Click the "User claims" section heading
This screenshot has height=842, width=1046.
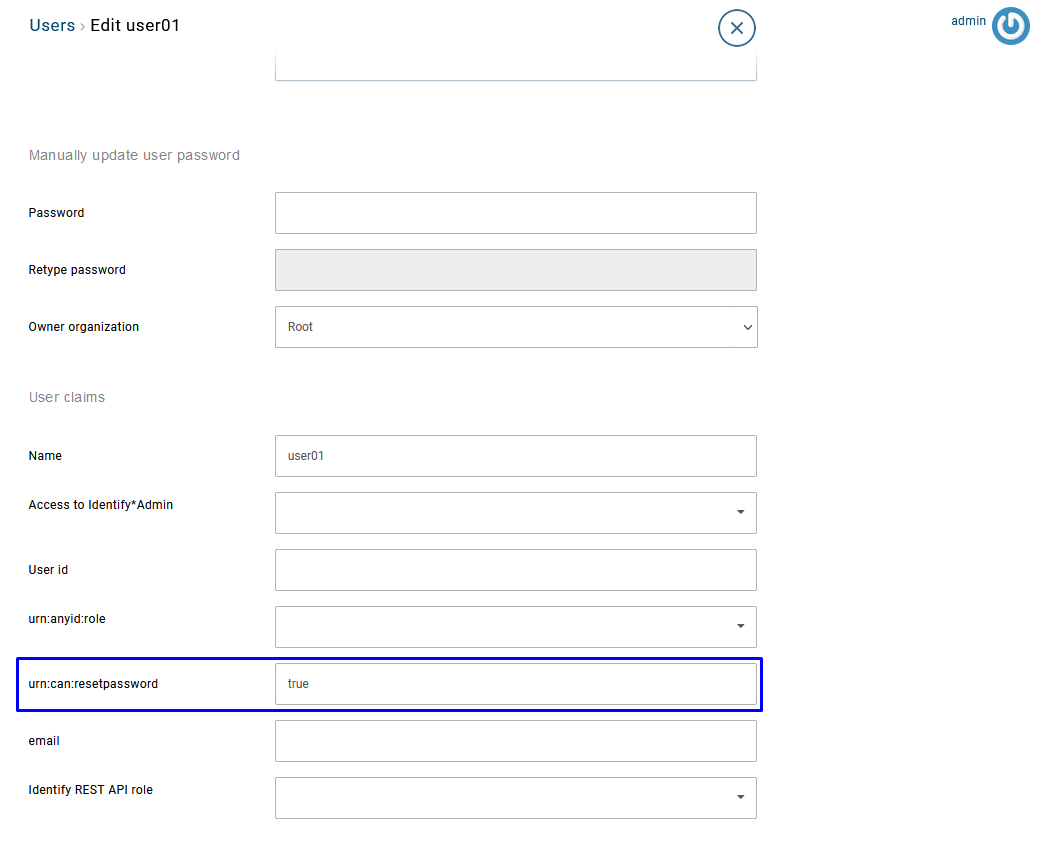tap(67, 398)
